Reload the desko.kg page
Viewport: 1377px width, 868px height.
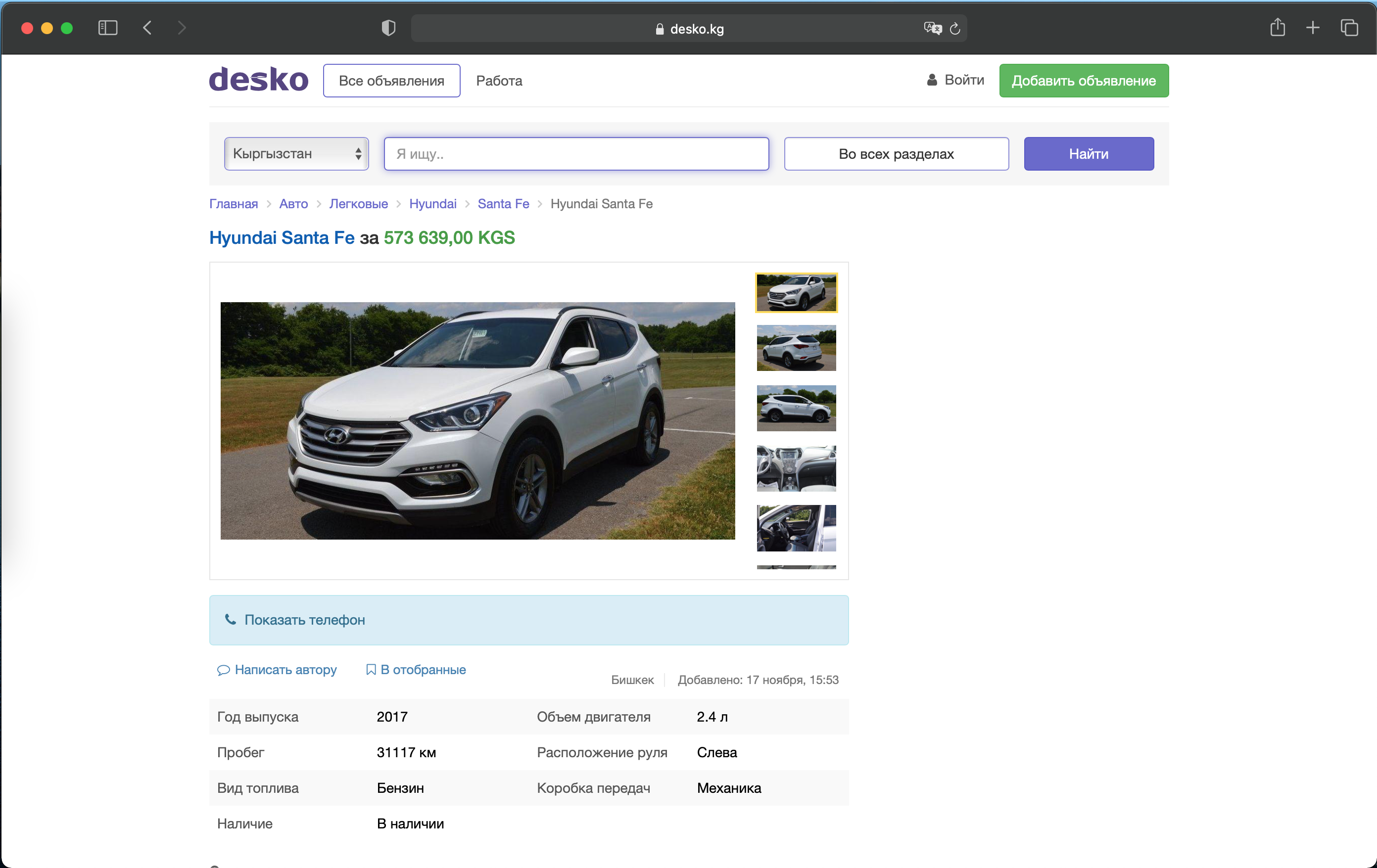point(954,29)
